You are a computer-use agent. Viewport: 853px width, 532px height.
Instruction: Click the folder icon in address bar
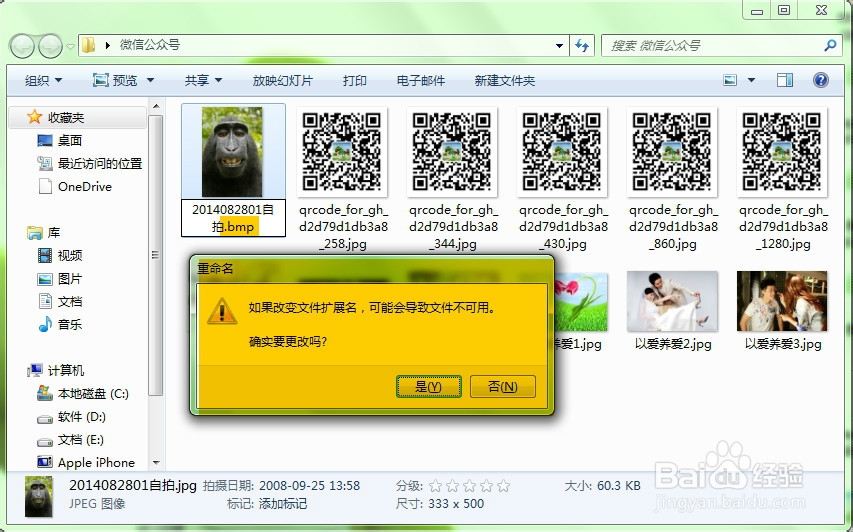89,45
